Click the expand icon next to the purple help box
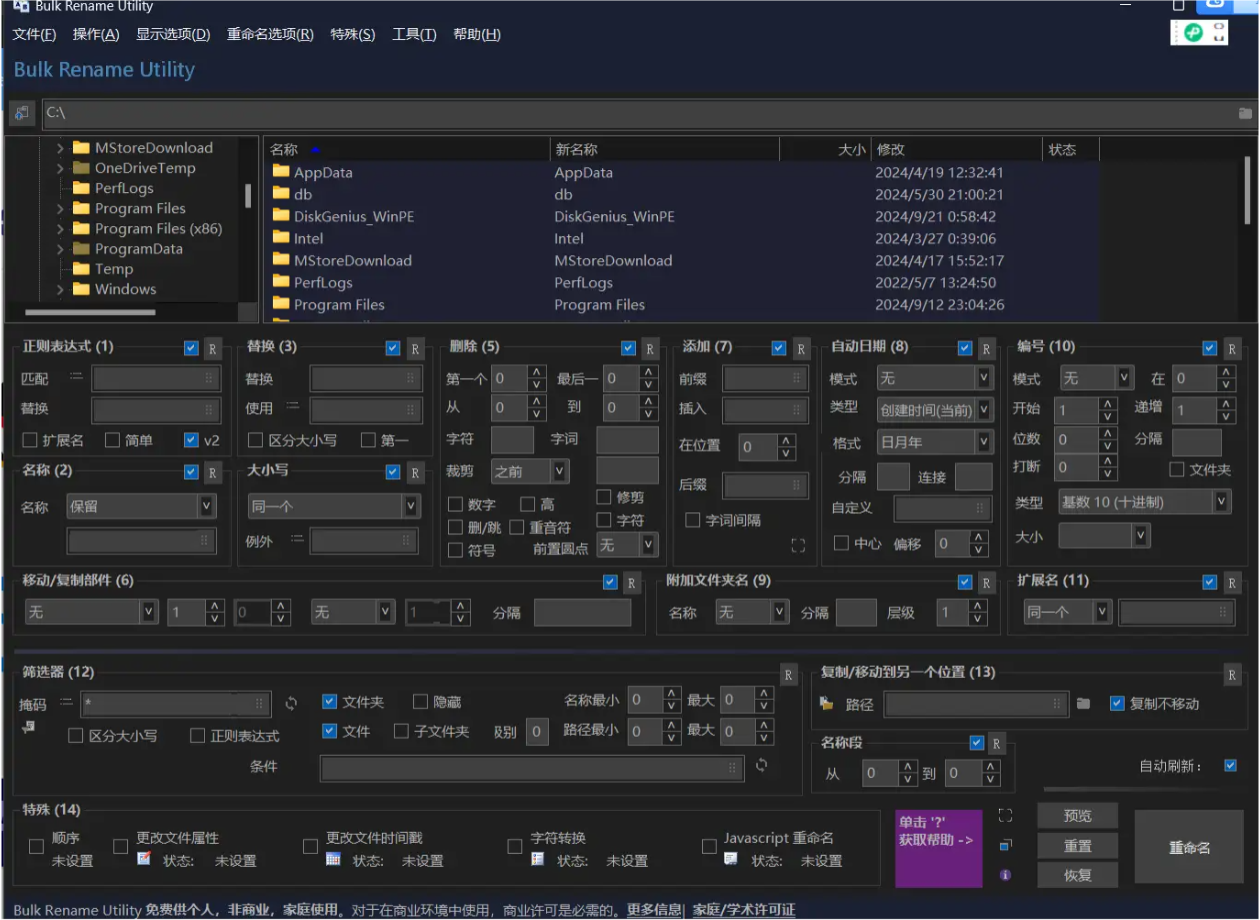The height and width of the screenshot is (920, 1260). click(x=1006, y=816)
